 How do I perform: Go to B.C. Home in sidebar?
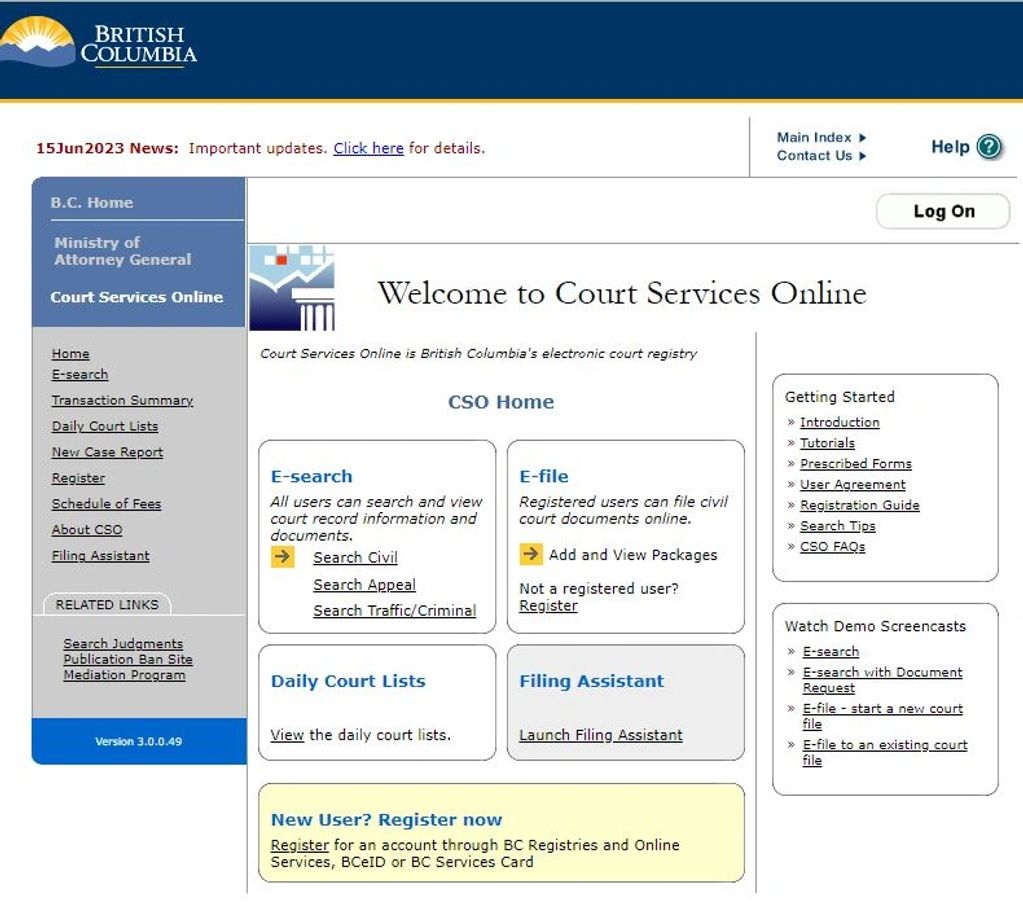(91, 203)
